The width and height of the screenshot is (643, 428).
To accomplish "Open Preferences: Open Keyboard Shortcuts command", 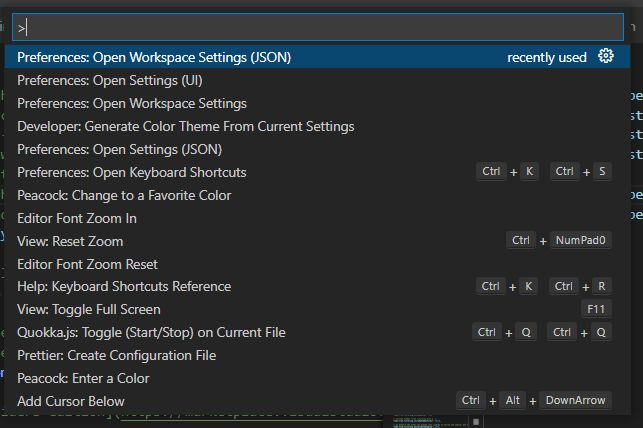I will pyautogui.click(x=317, y=172).
